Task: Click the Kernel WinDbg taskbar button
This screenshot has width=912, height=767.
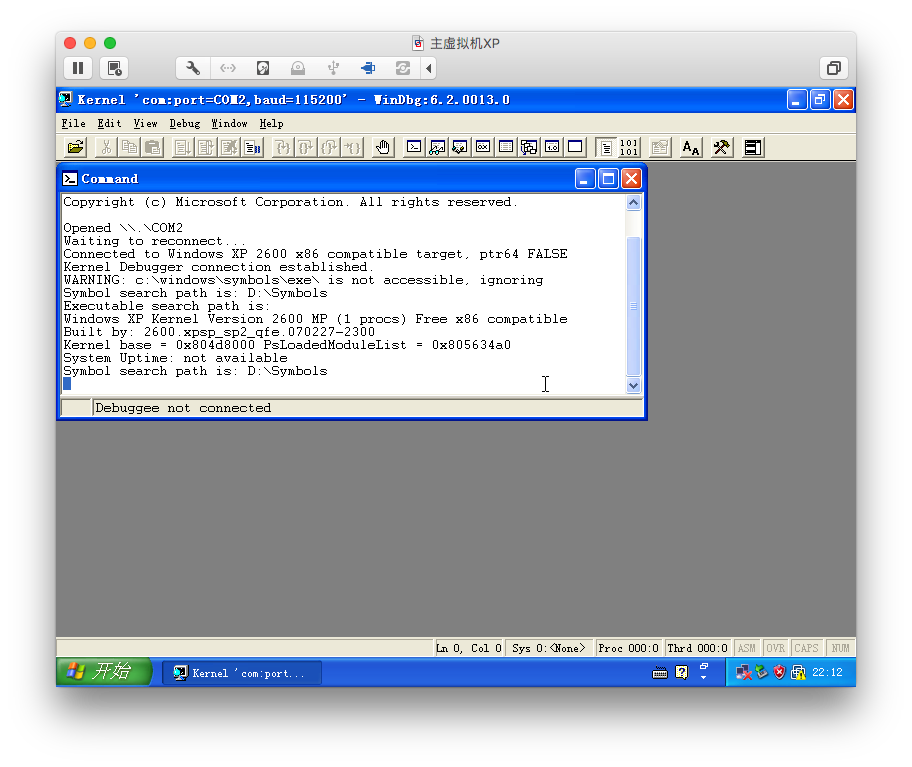Action: (x=241, y=673)
